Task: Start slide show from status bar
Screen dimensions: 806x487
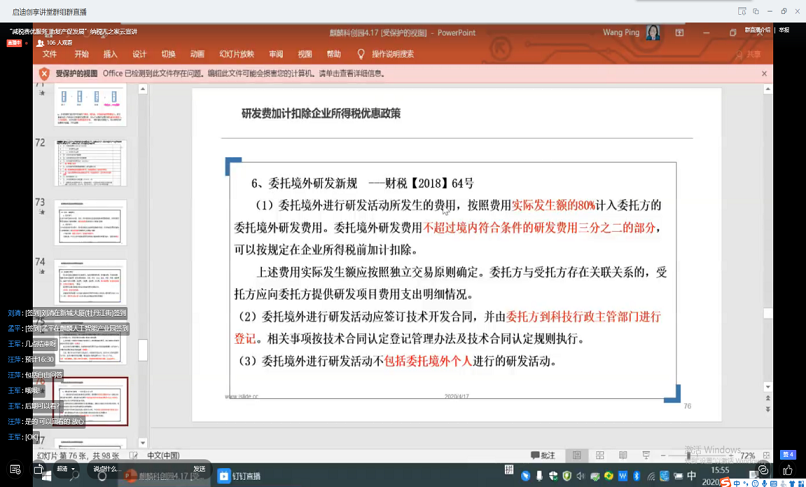Action: [646, 456]
